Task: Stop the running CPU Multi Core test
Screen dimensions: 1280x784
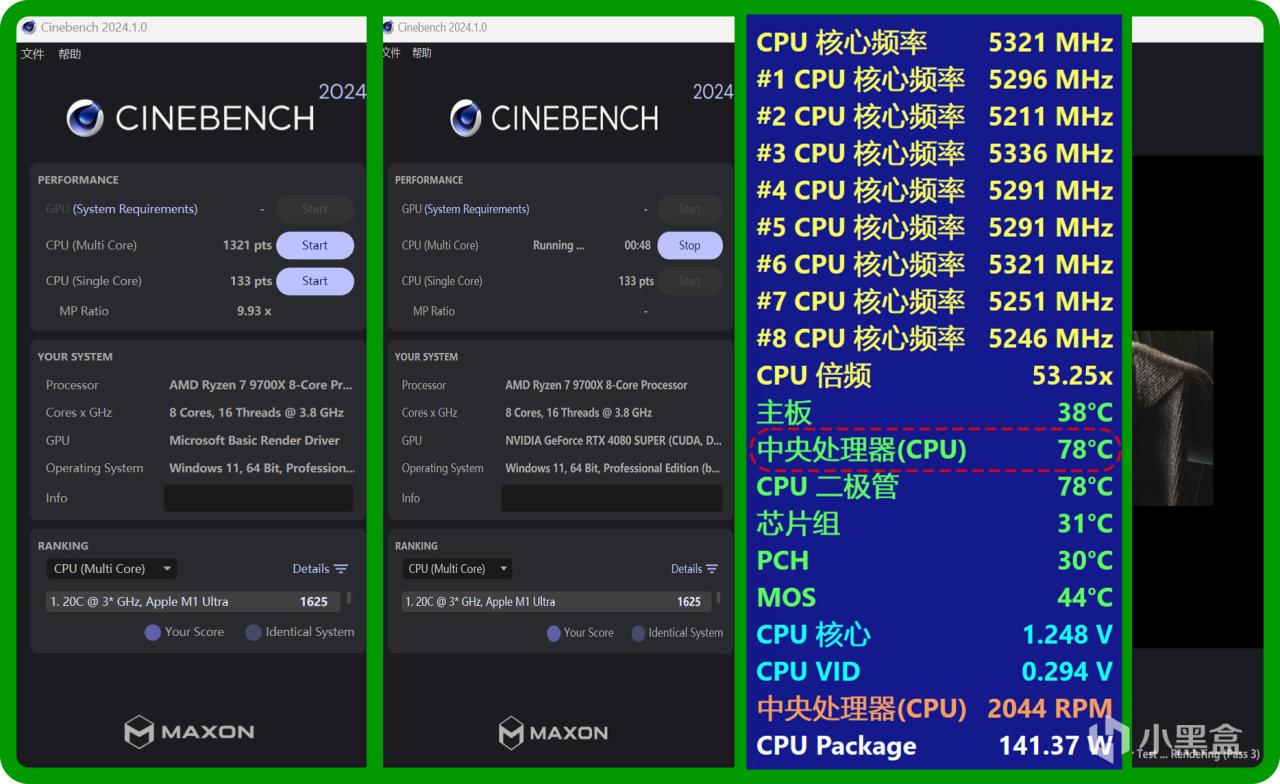Action: (x=690, y=245)
